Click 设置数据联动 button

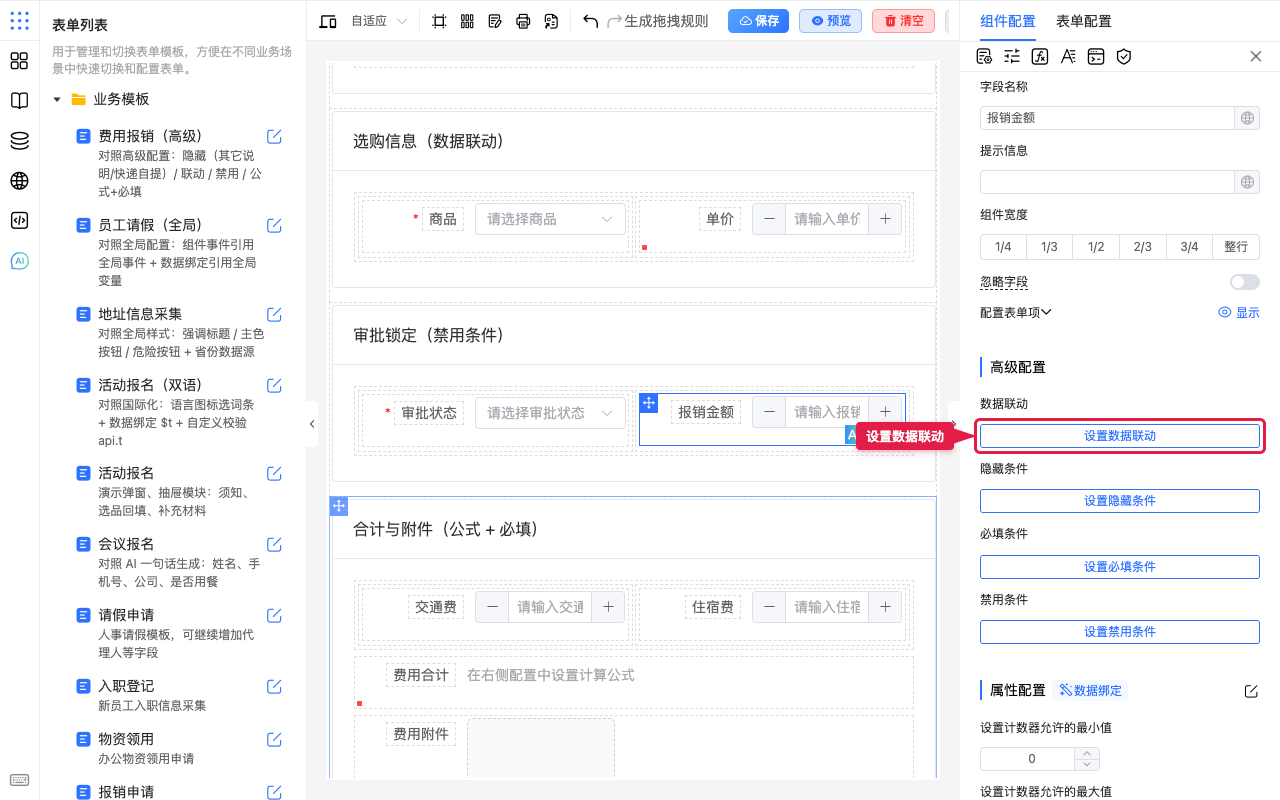[1120, 436]
